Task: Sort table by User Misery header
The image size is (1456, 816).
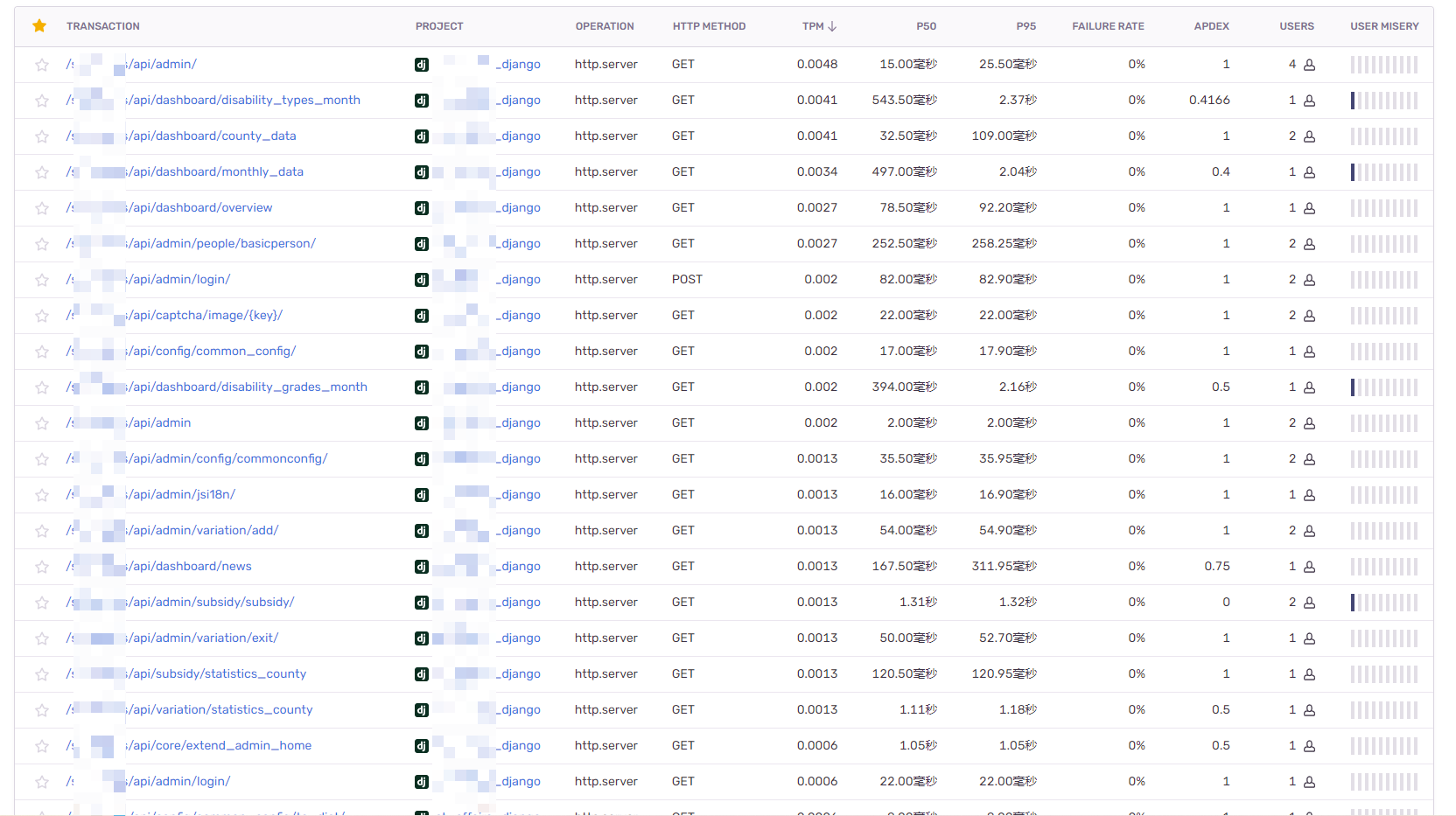Action: [1384, 26]
